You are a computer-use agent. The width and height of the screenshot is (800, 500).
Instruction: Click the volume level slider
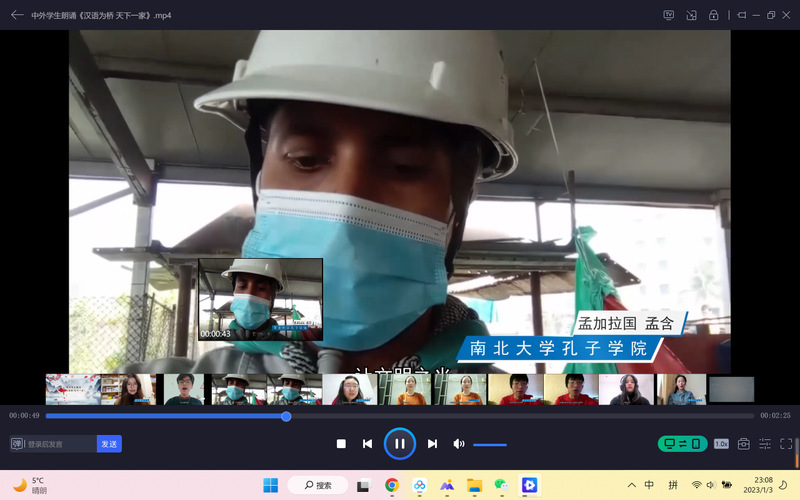(490, 444)
